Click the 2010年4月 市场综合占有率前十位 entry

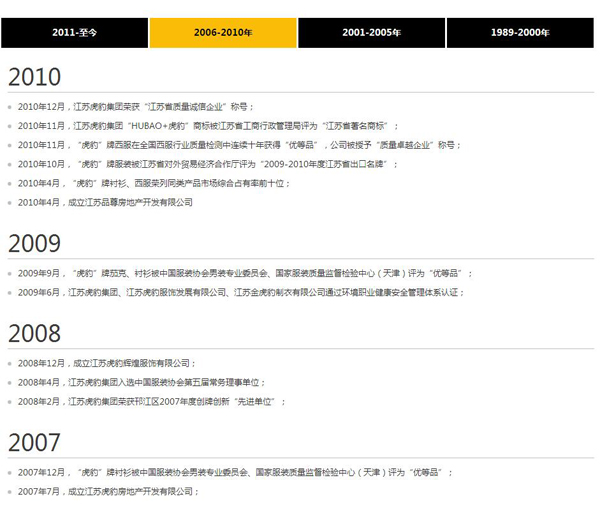click(152, 183)
